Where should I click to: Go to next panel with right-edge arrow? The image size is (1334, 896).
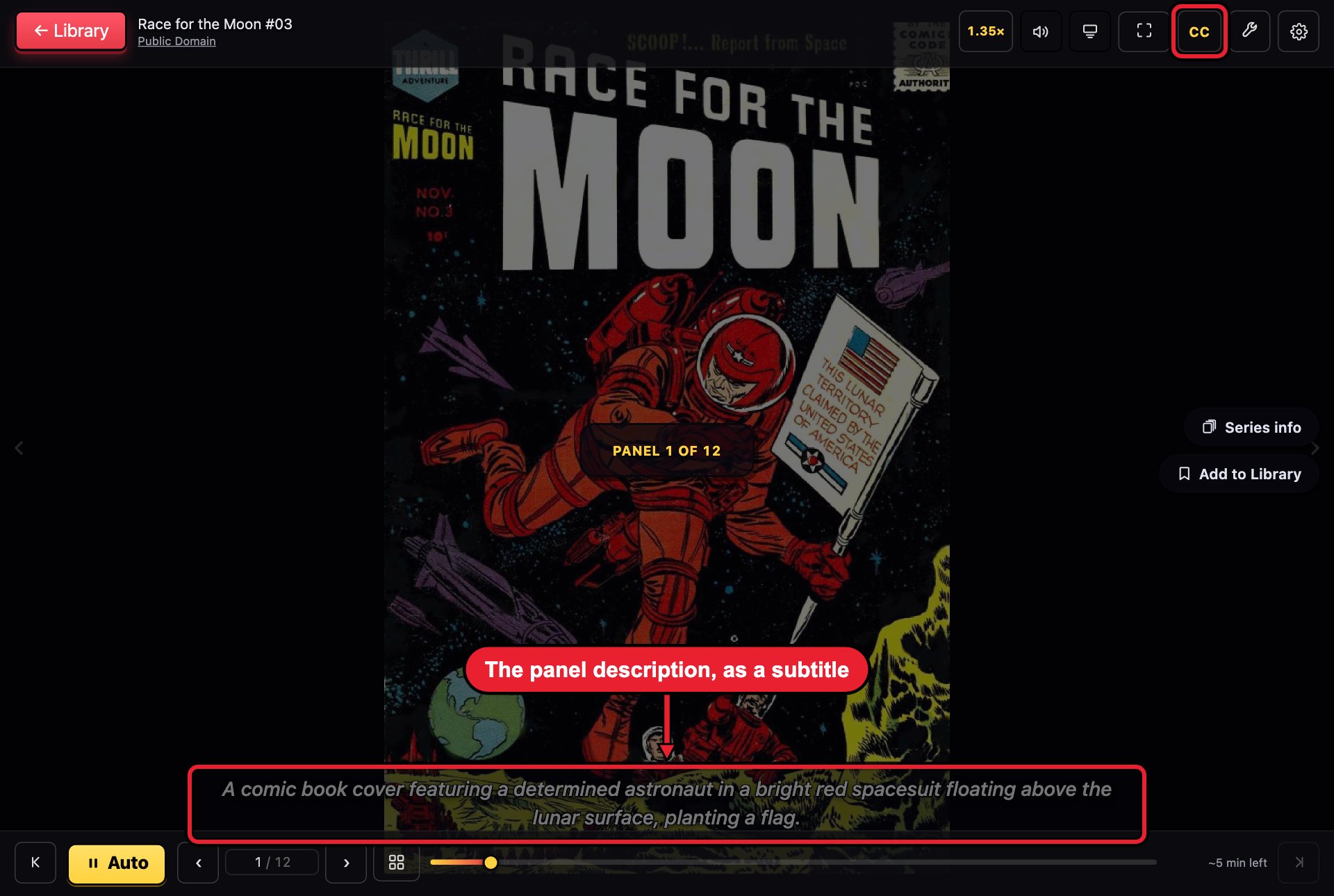tap(1315, 448)
